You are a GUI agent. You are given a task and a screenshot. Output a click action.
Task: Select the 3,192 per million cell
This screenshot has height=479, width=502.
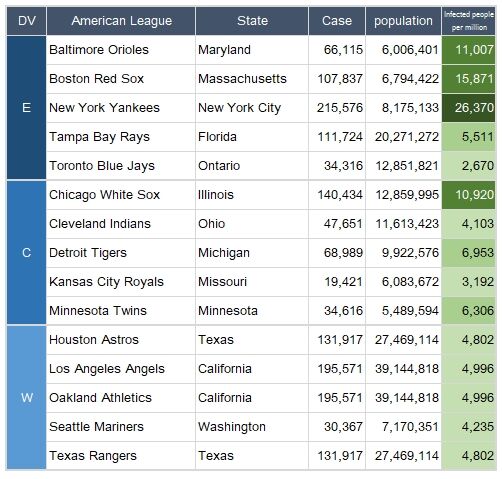coord(469,282)
